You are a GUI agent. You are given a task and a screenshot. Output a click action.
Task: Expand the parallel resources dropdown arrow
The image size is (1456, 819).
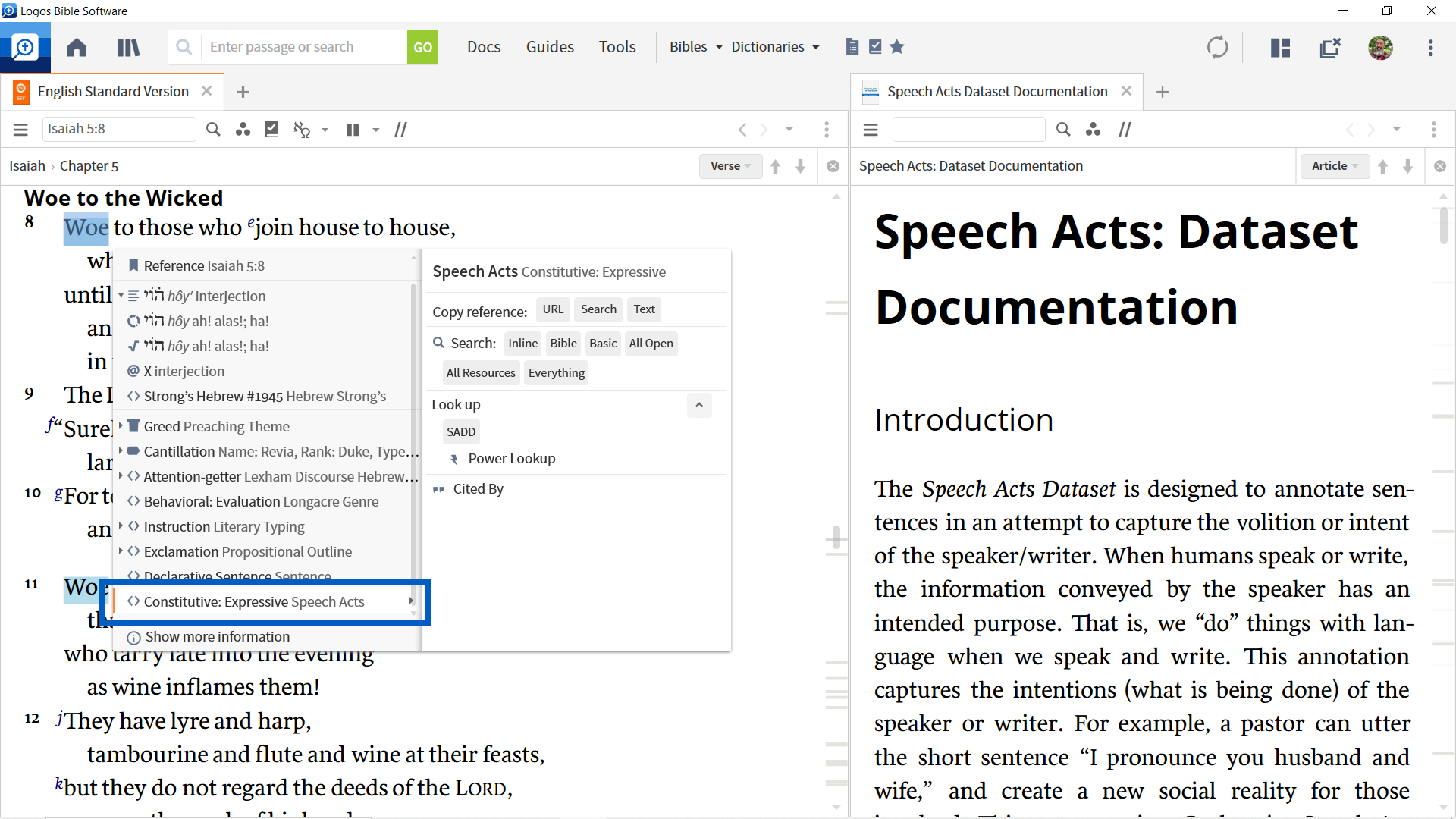(x=375, y=130)
